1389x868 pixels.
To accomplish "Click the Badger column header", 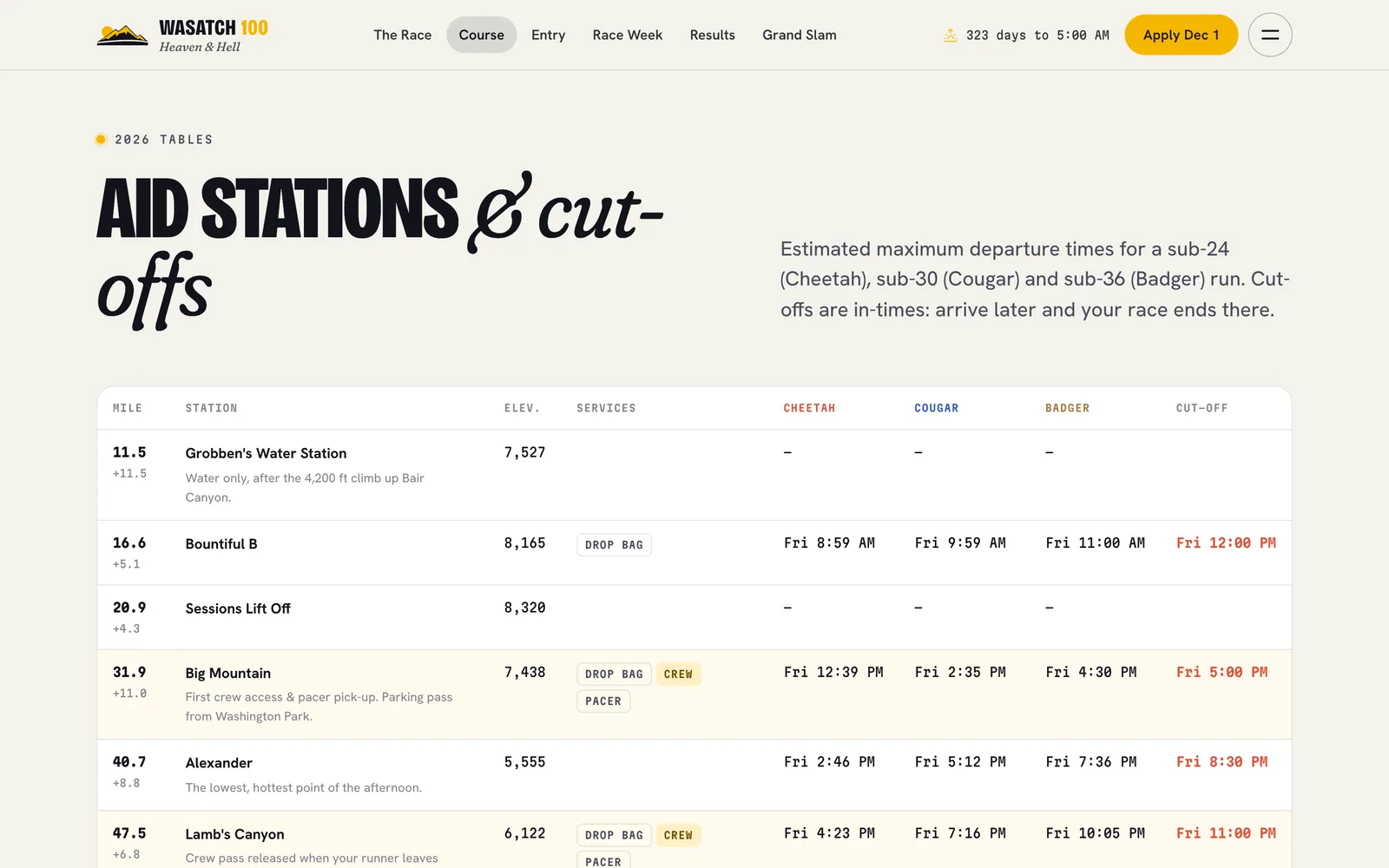I will click(x=1067, y=408).
